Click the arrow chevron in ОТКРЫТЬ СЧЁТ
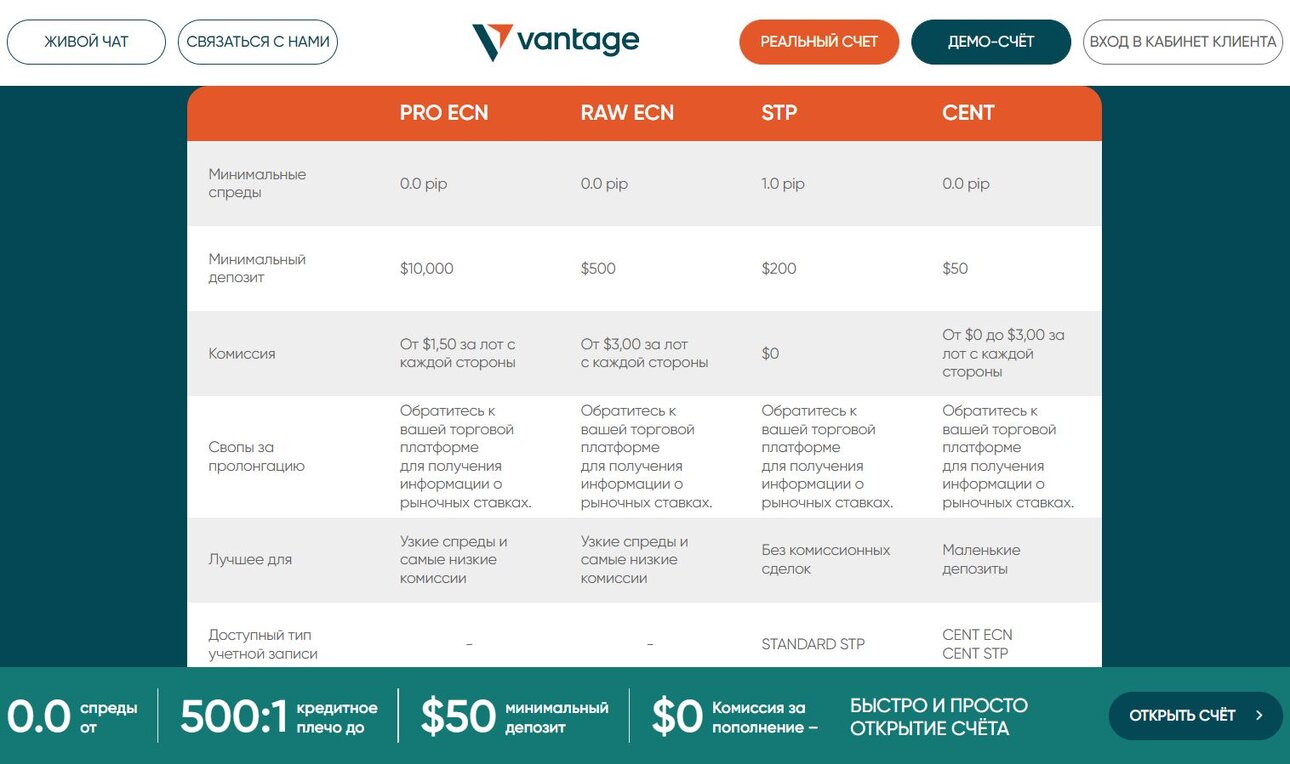The image size is (1290, 764). pos(1259,716)
